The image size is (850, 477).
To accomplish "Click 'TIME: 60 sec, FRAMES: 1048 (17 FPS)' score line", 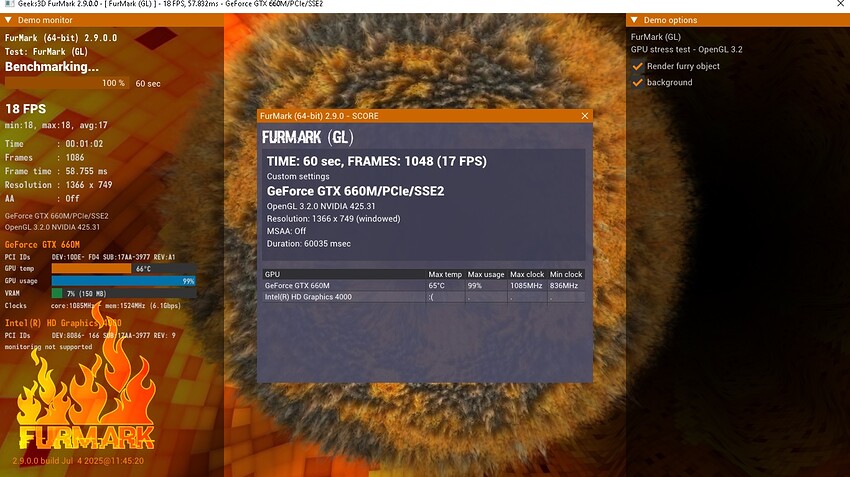I will click(x=377, y=161).
